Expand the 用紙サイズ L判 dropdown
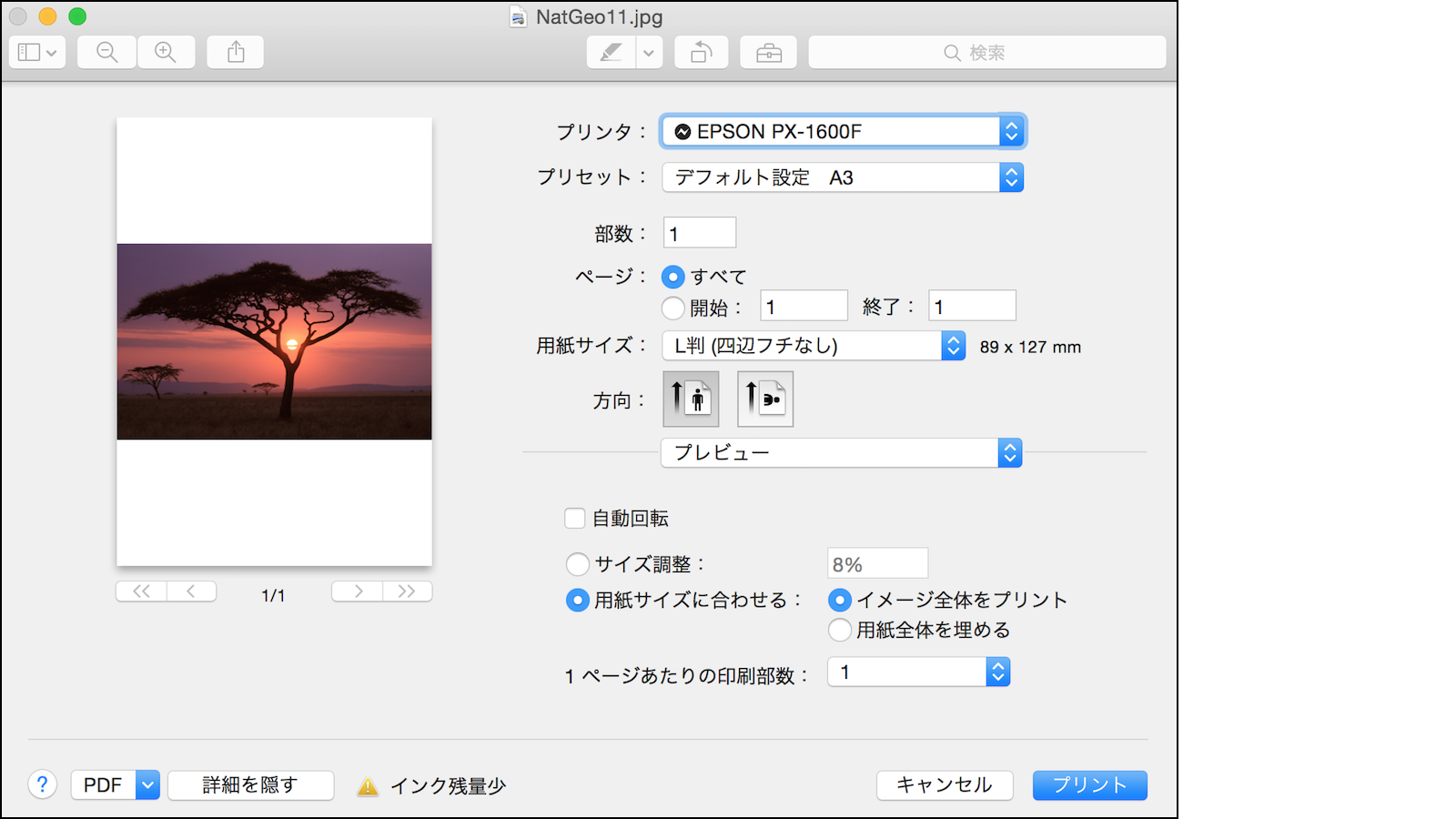The height and width of the screenshot is (819, 1456). click(x=814, y=346)
